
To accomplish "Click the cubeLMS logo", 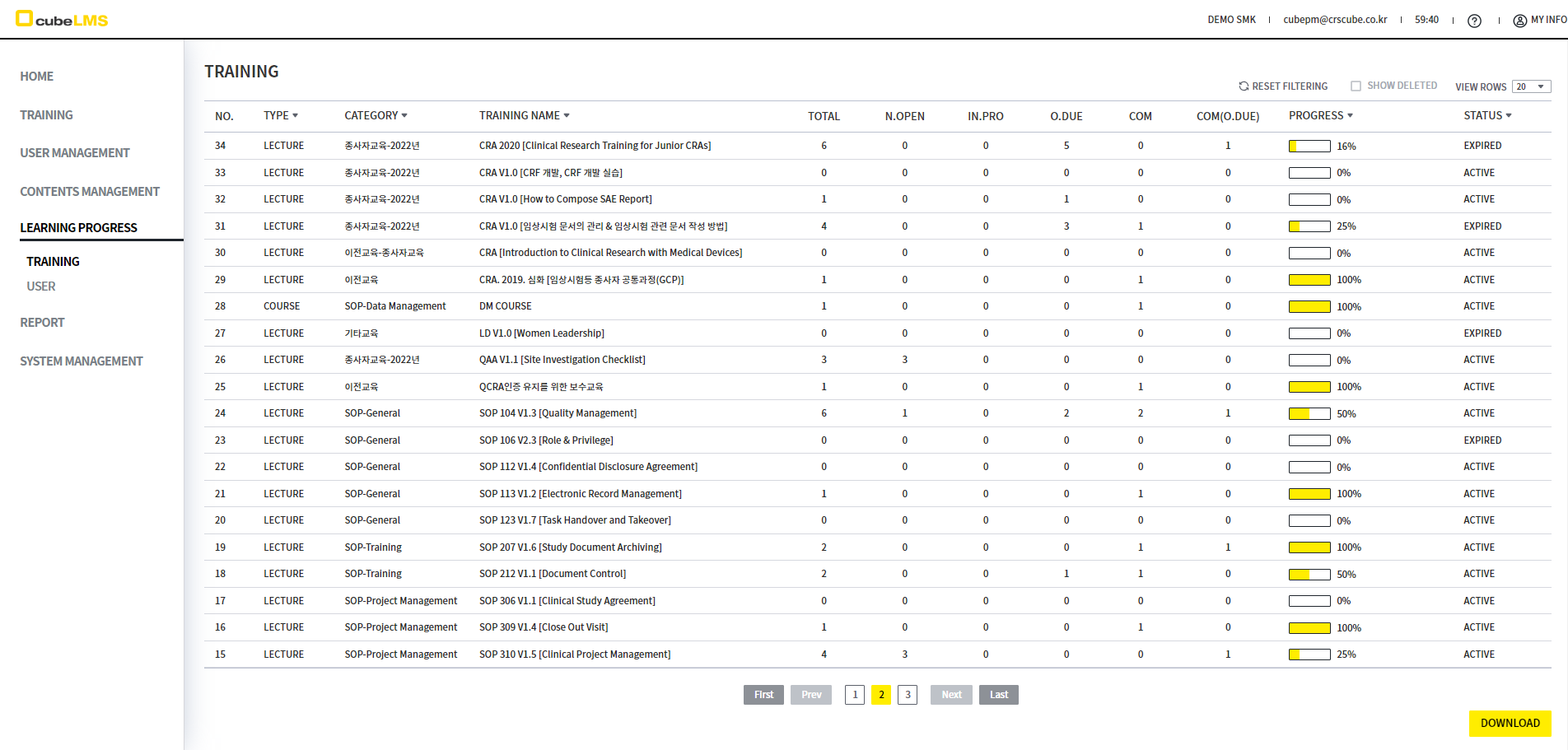I will click(x=62, y=19).
